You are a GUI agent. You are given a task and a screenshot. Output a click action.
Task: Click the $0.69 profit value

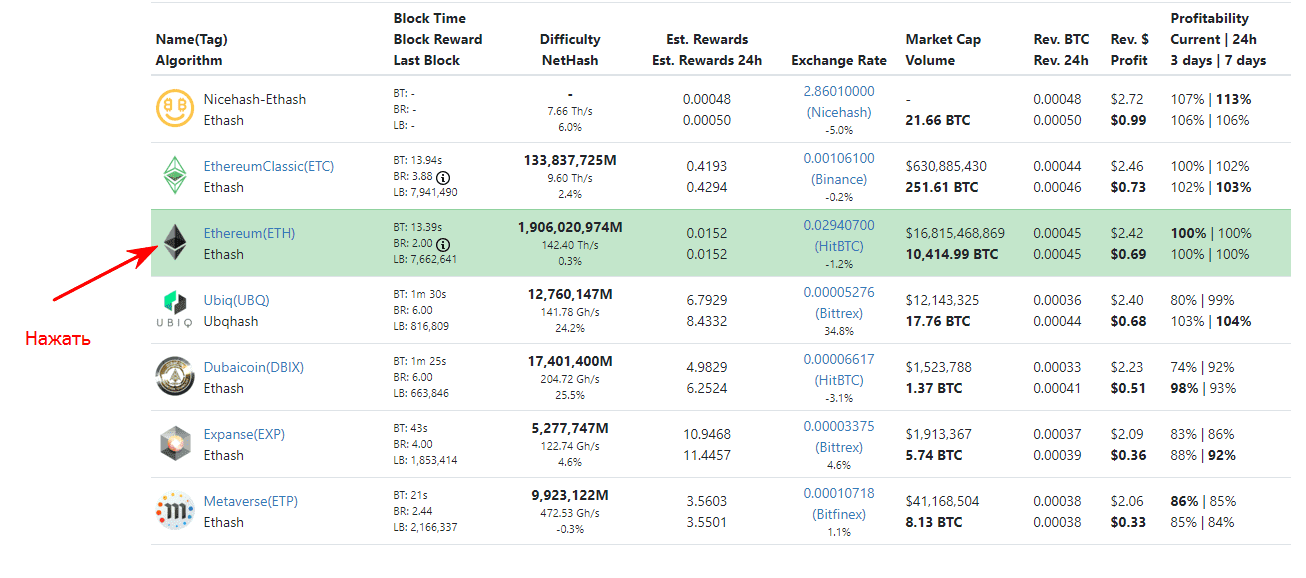(1129, 254)
